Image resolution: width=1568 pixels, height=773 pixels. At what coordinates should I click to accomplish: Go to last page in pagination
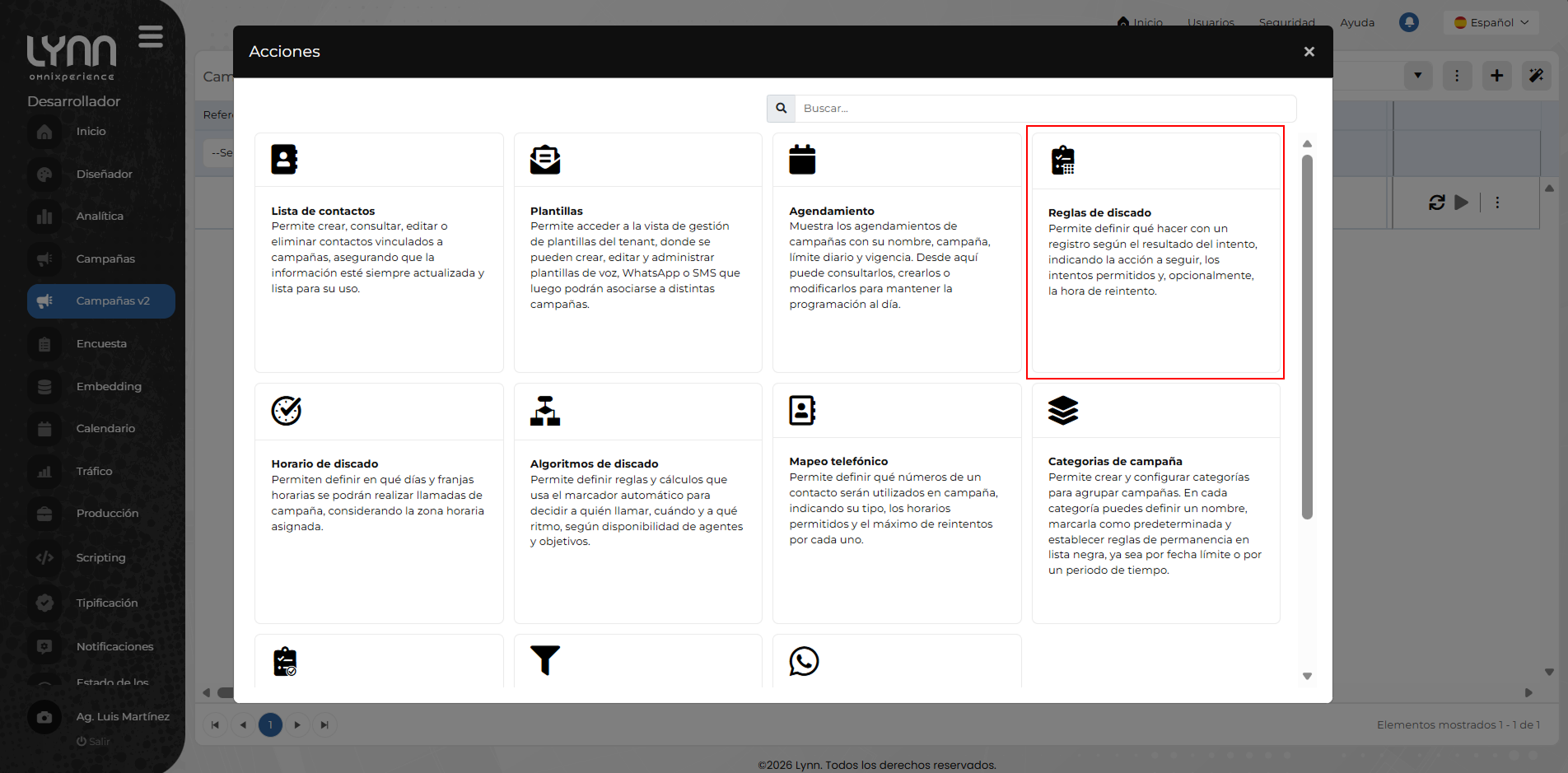tap(324, 725)
